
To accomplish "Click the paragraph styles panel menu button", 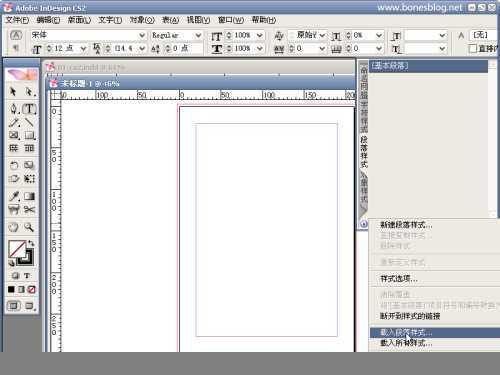I will [x=364, y=224].
